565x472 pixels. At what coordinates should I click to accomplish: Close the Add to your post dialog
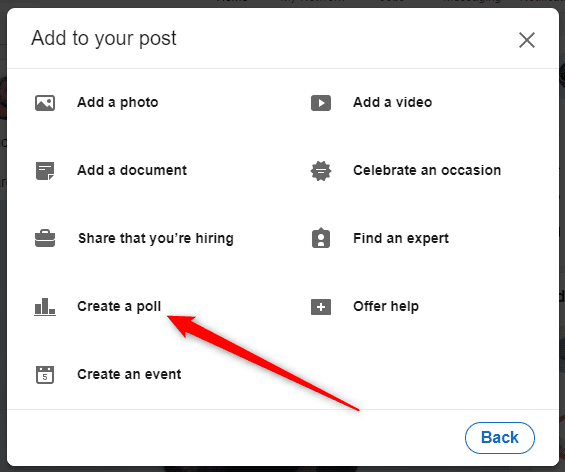point(527,40)
